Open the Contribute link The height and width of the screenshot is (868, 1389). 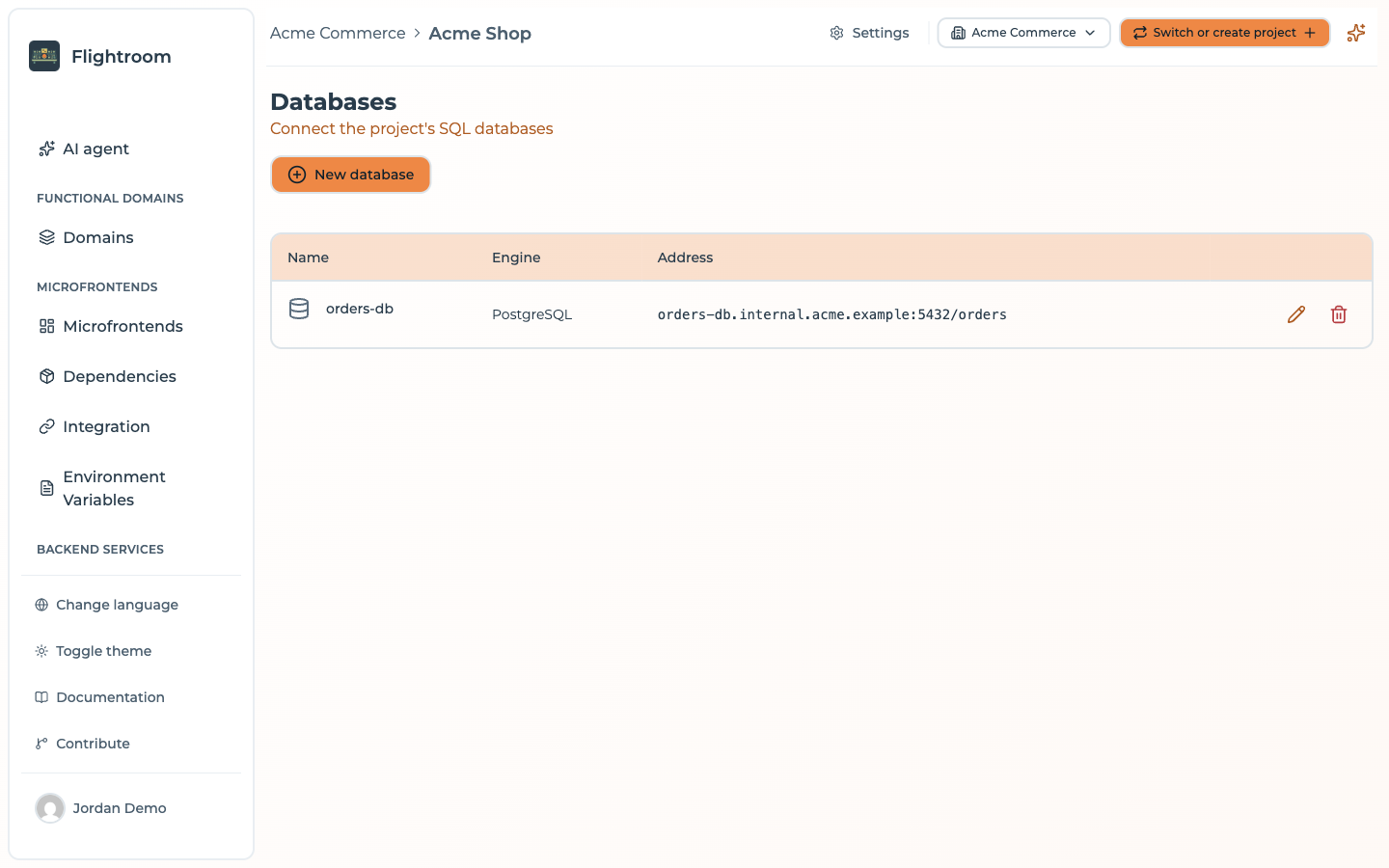[x=83, y=744]
